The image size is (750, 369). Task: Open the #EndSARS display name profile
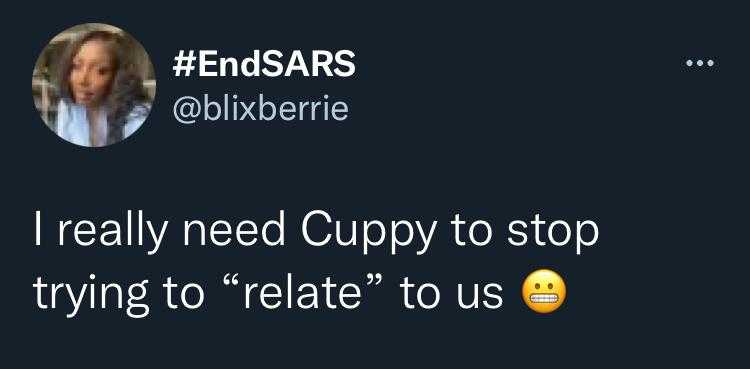(264, 64)
